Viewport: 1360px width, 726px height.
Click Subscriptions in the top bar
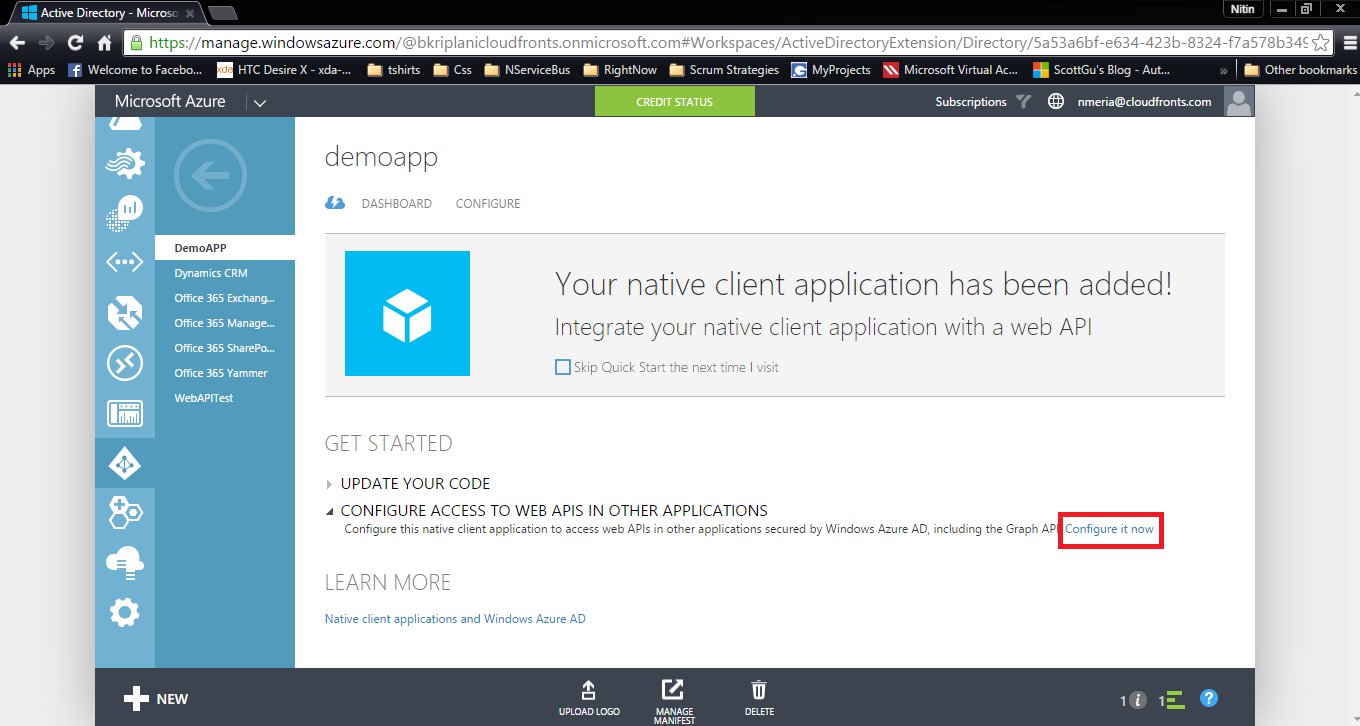(x=971, y=102)
